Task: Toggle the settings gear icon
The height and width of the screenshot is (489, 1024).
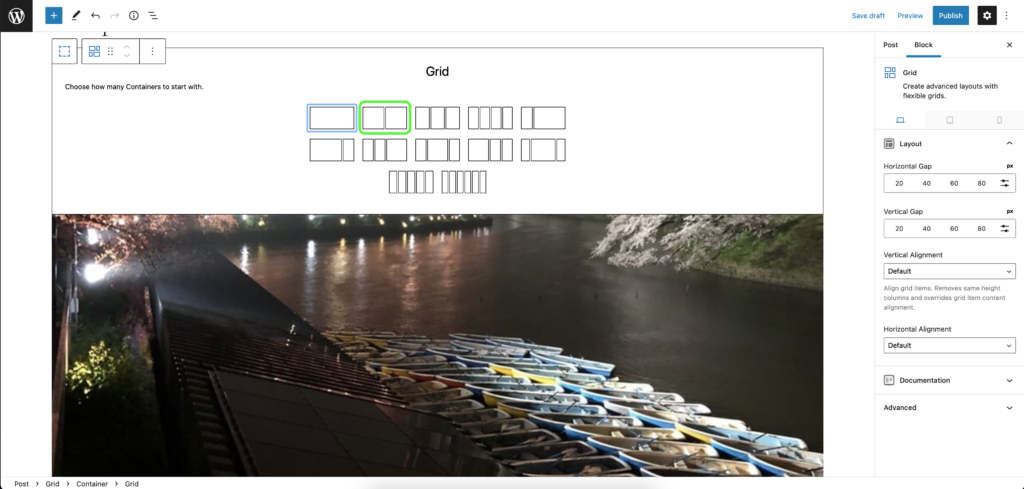Action: click(987, 16)
